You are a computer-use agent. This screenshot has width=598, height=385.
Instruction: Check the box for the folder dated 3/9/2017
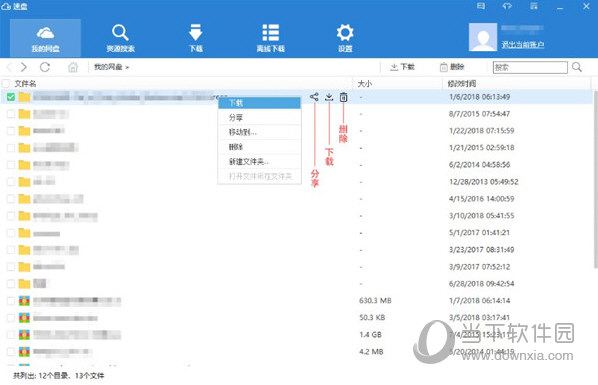tap(11, 267)
